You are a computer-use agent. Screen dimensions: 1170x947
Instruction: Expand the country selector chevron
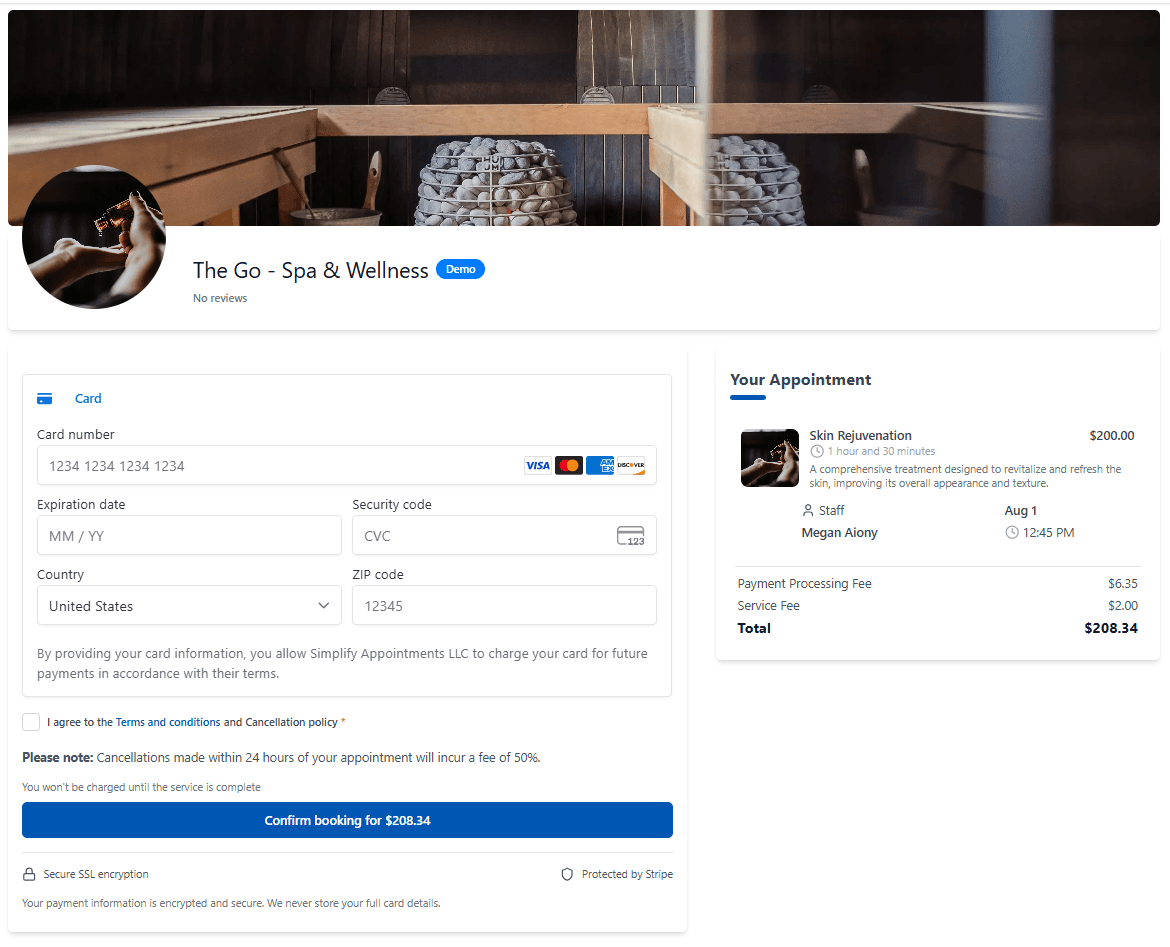(x=324, y=605)
